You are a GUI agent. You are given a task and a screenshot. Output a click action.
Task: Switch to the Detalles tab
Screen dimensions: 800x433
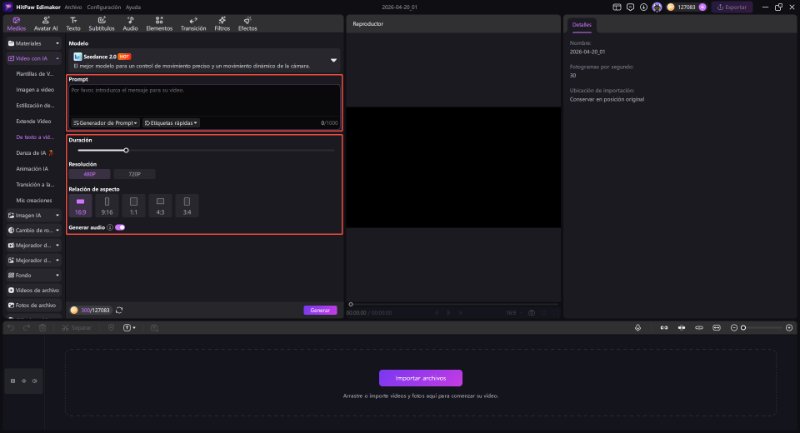coord(581,24)
